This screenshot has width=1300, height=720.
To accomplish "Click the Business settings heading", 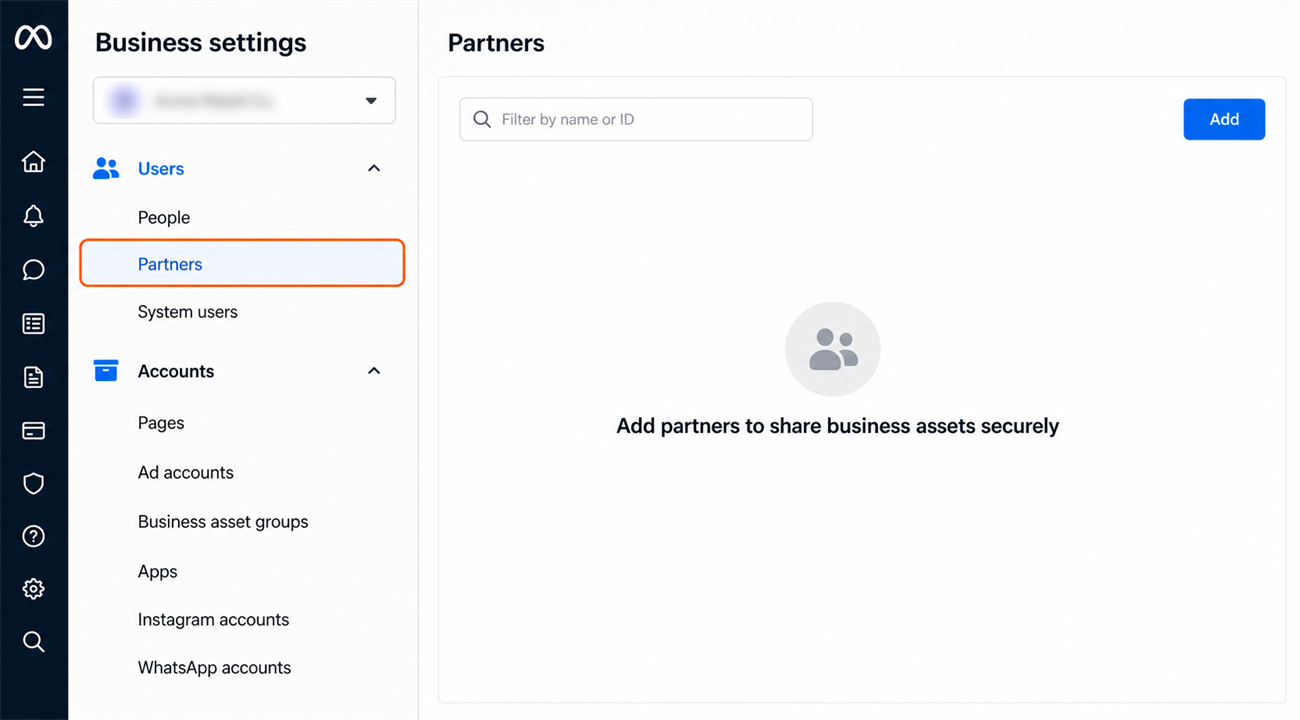I will click(201, 43).
